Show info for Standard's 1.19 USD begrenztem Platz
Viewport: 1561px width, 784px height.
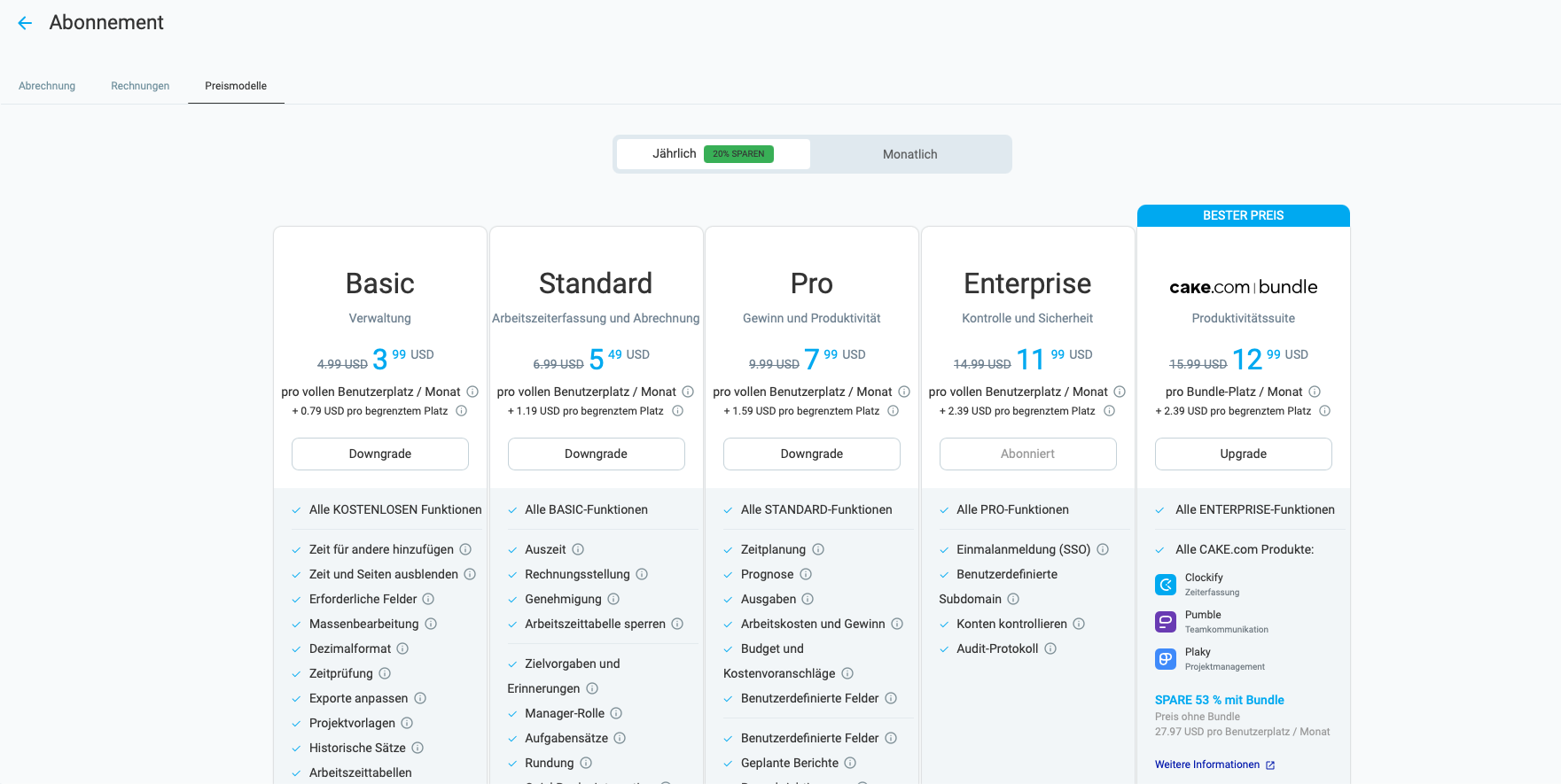[677, 411]
